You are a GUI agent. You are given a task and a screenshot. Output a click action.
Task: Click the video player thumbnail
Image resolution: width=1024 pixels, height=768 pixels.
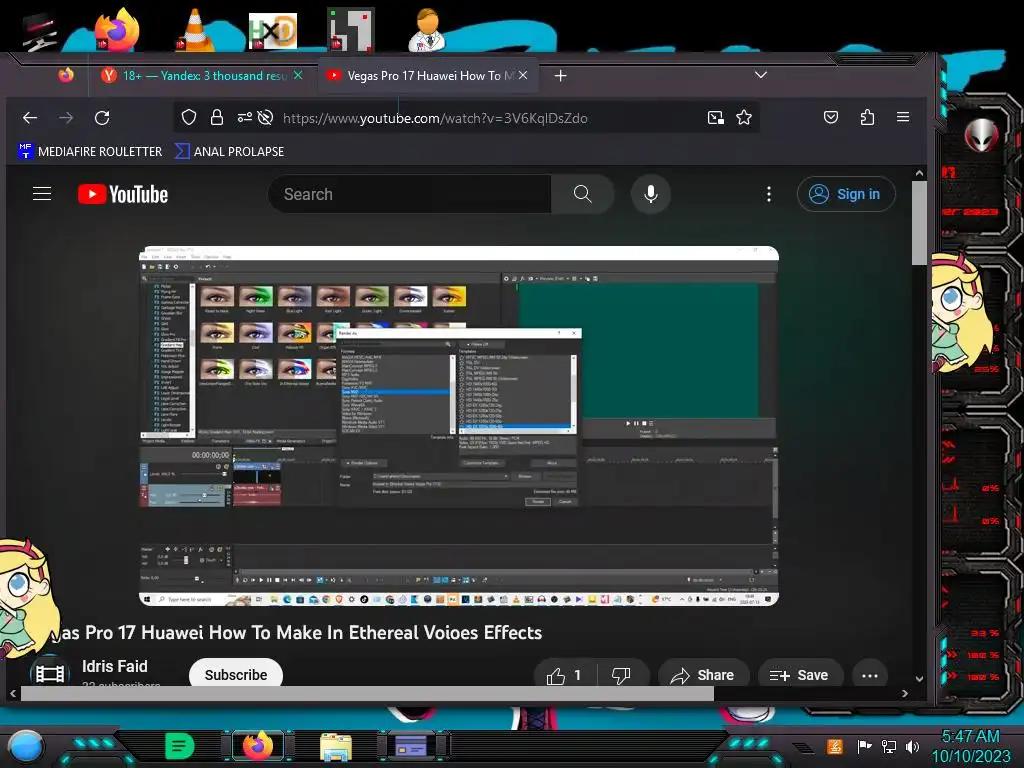click(x=458, y=426)
